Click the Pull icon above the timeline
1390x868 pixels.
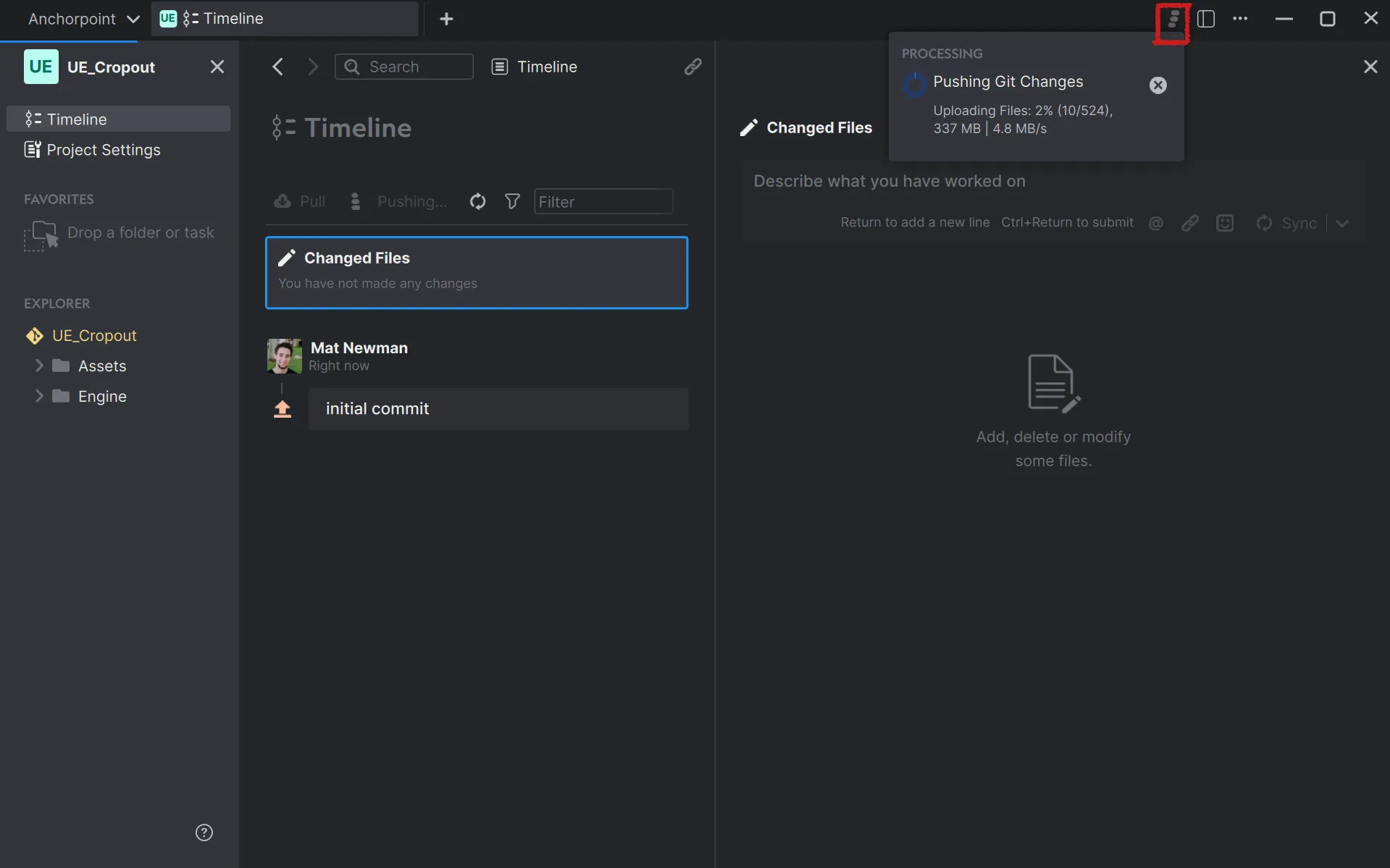[282, 201]
